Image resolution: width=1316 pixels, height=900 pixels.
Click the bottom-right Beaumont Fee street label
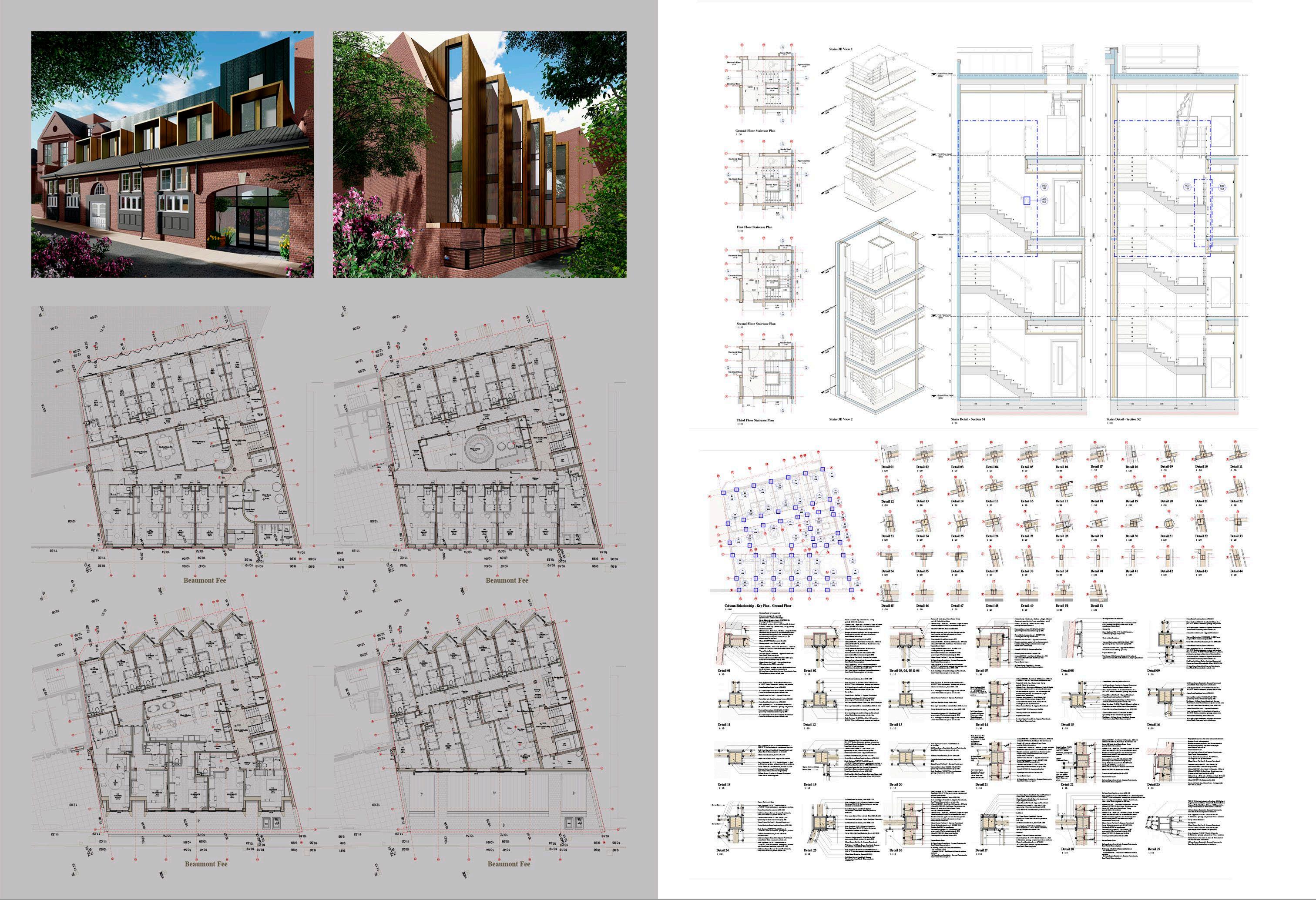click(x=508, y=864)
